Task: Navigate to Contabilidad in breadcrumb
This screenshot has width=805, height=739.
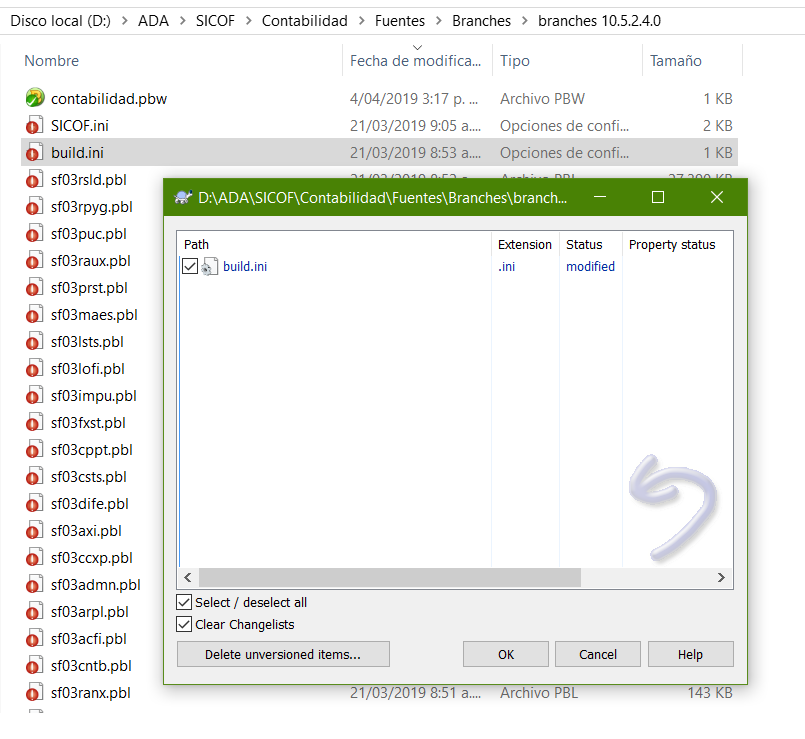Action: coord(304,21)
